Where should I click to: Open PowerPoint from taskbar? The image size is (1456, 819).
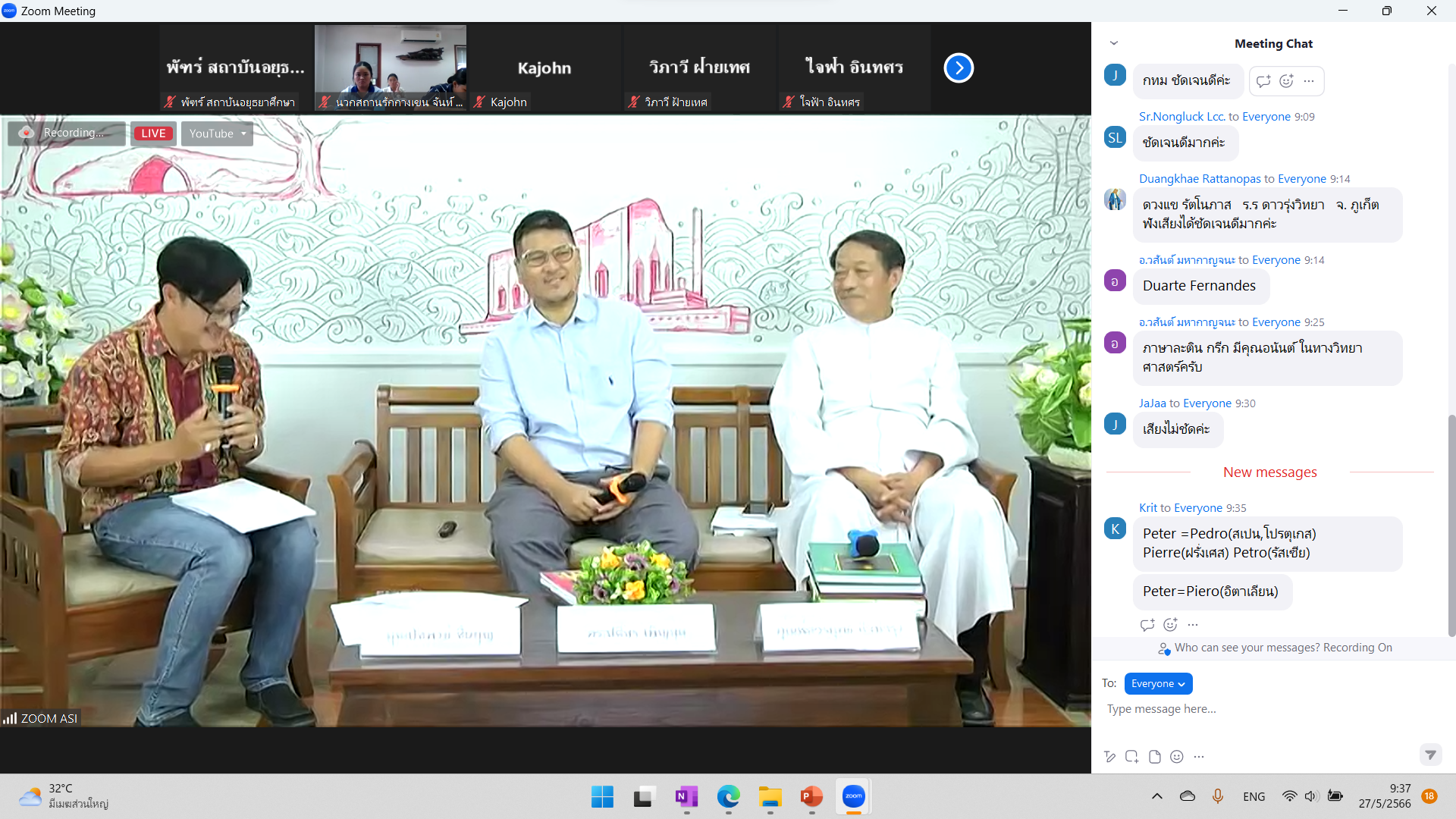(x=811, y=796)
